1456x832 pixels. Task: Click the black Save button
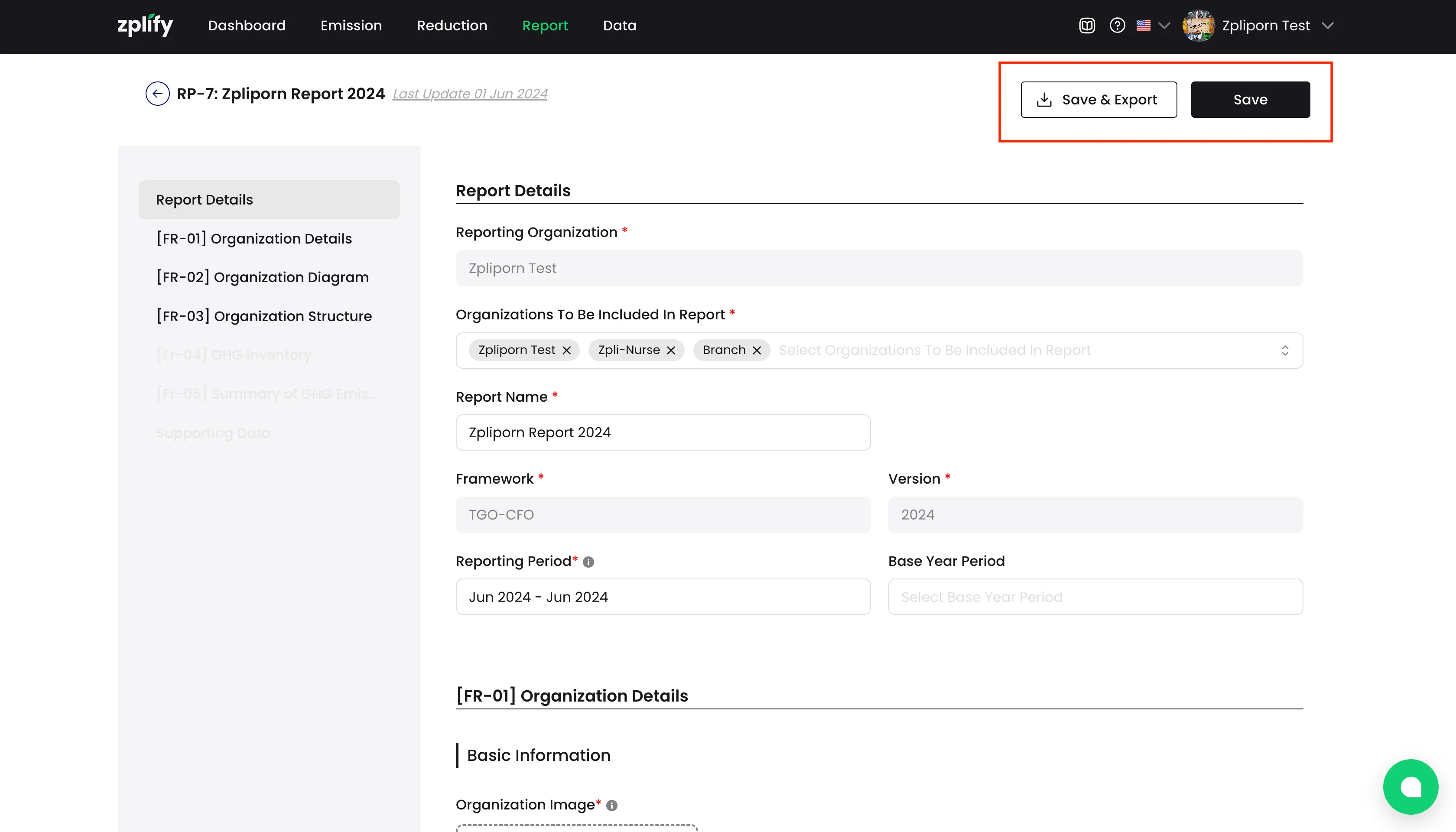(1250, 99)
